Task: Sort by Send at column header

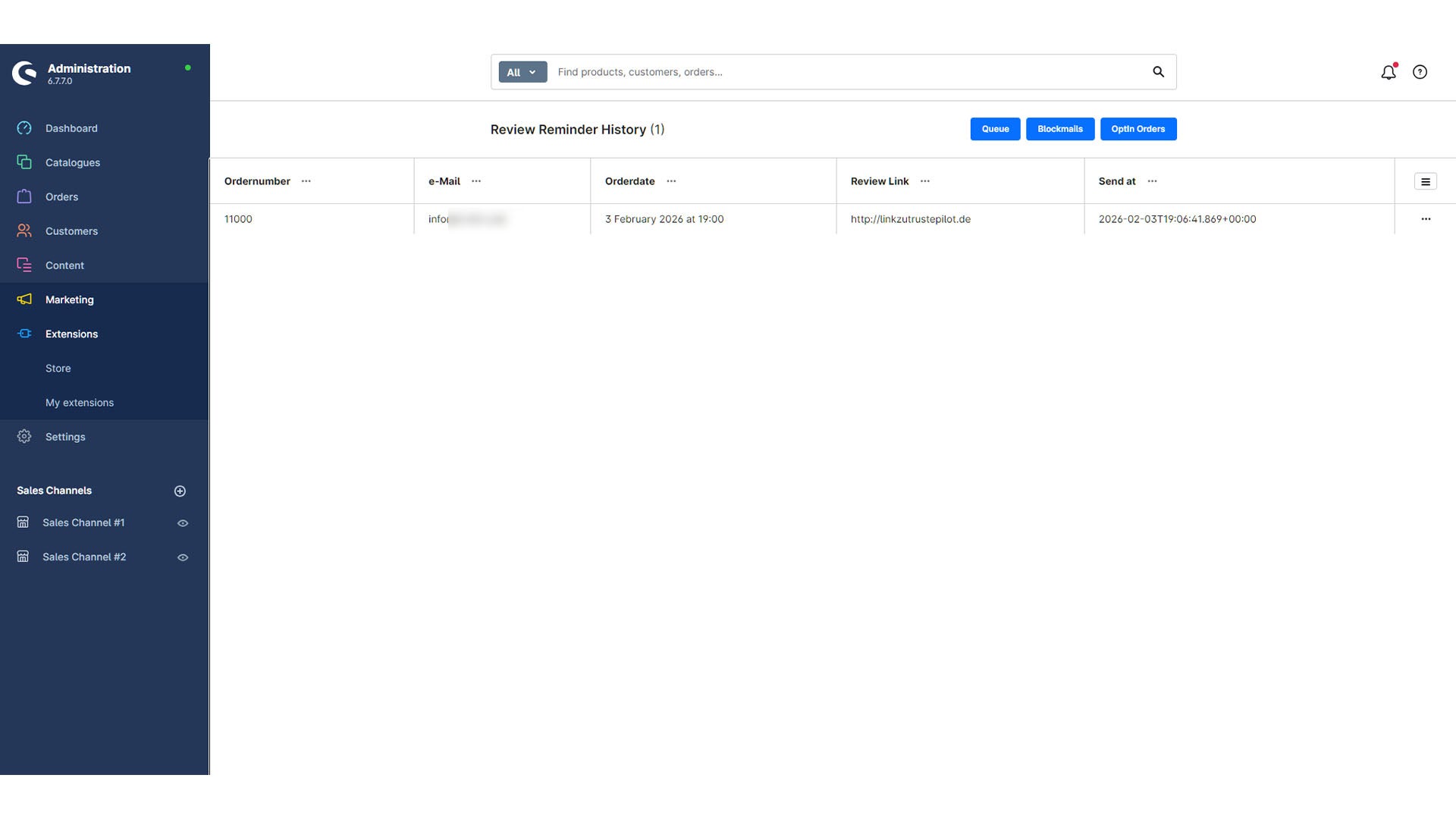Action: pos(1116,181)
